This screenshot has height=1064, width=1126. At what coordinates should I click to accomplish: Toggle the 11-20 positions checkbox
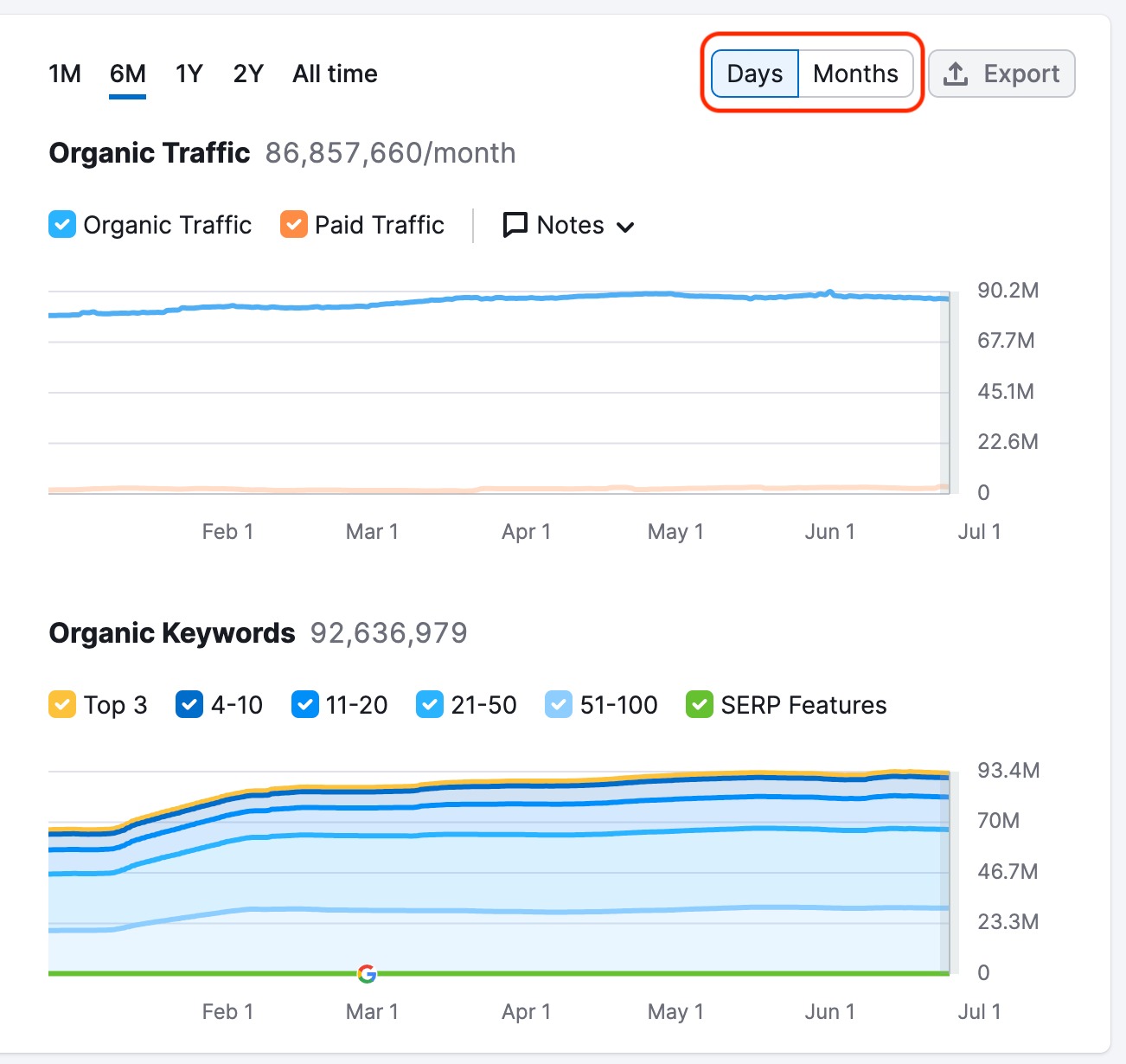(x=305, y=705)
